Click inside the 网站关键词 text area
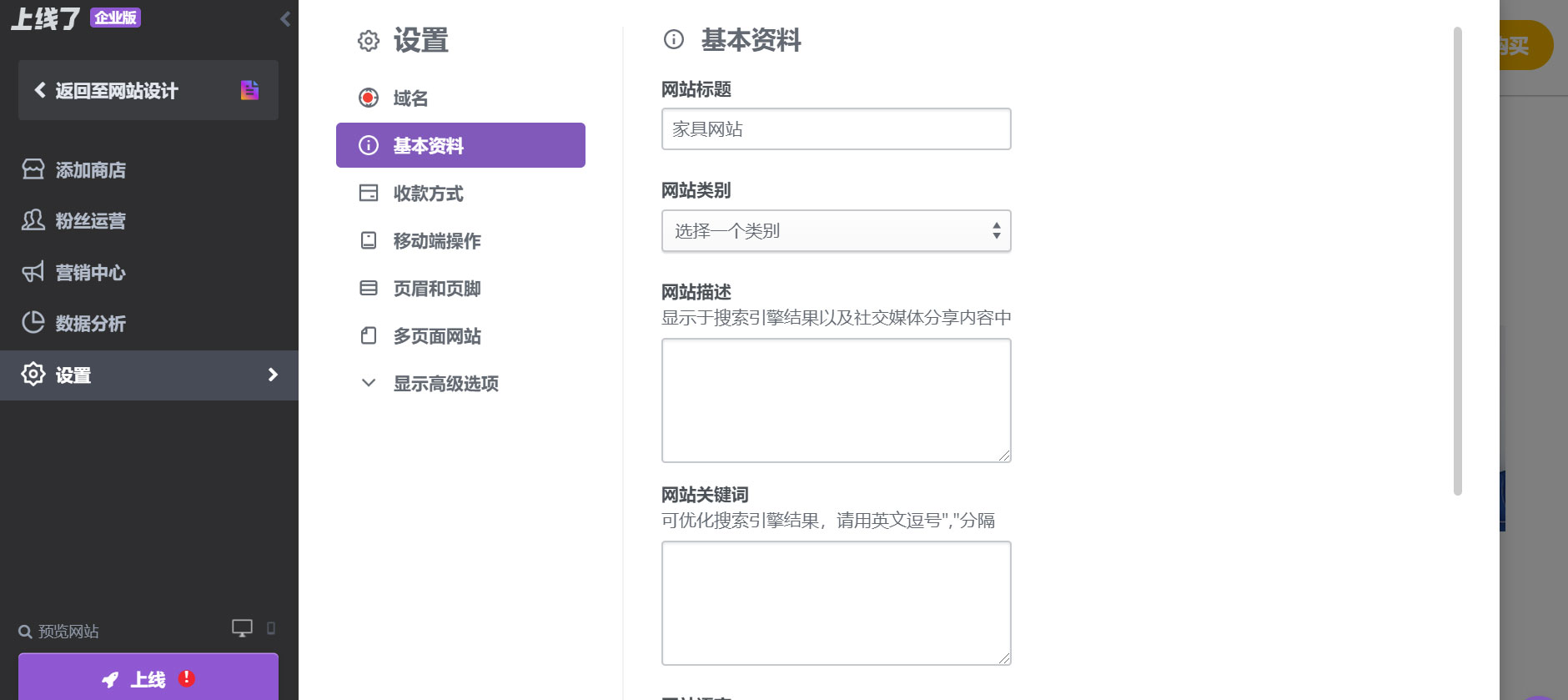 point(837,603)
